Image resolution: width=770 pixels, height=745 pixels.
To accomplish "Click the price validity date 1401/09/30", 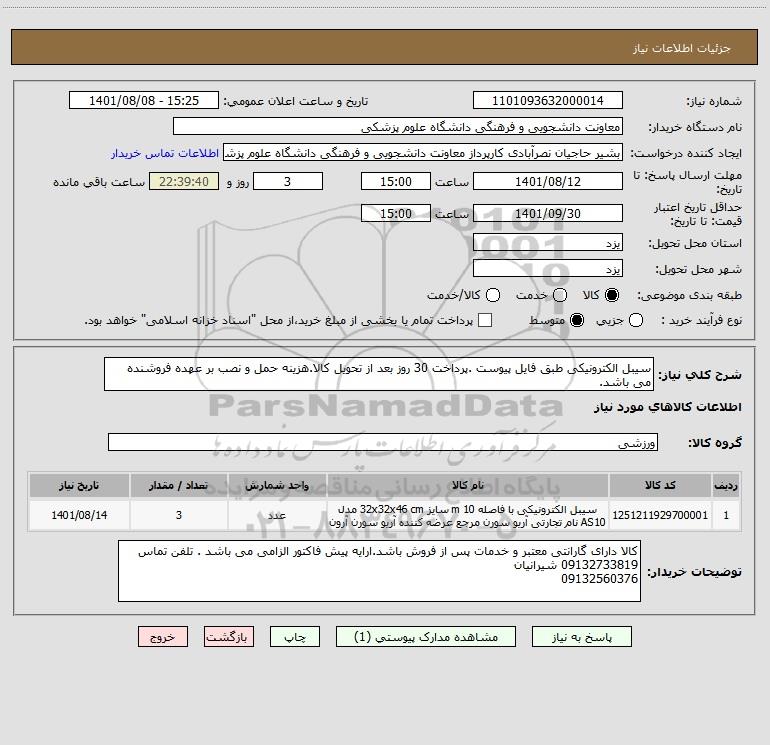I will (x=548, y=213).
